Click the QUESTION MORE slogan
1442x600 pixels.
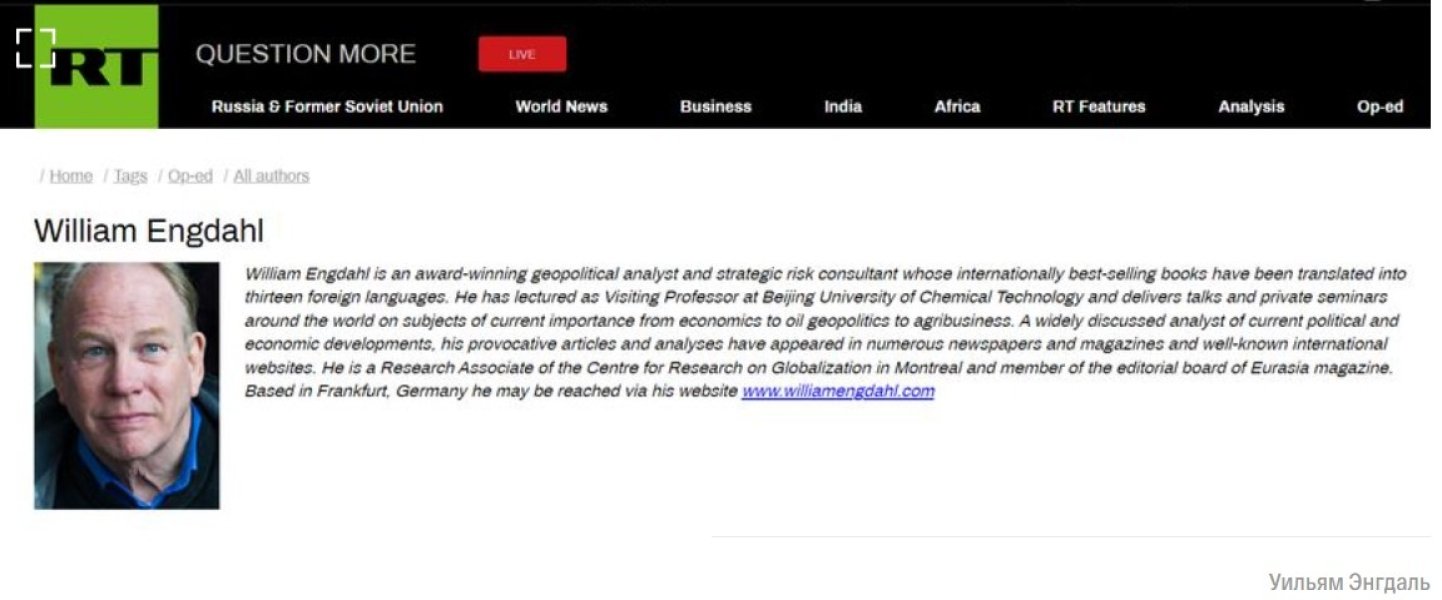pyautogui.click(x=305, y=54)
